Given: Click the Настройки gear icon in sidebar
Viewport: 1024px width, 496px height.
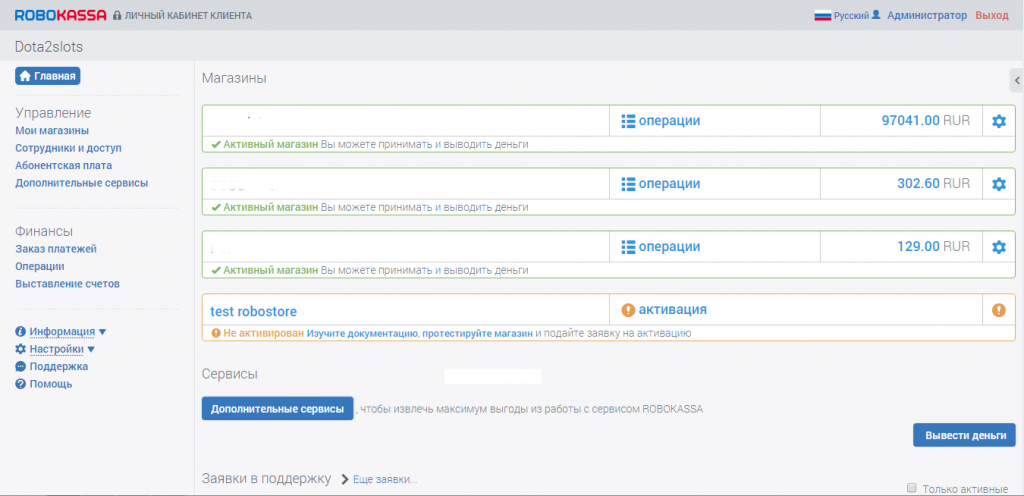Looking at the screenshot, I should tap(20, 349).
